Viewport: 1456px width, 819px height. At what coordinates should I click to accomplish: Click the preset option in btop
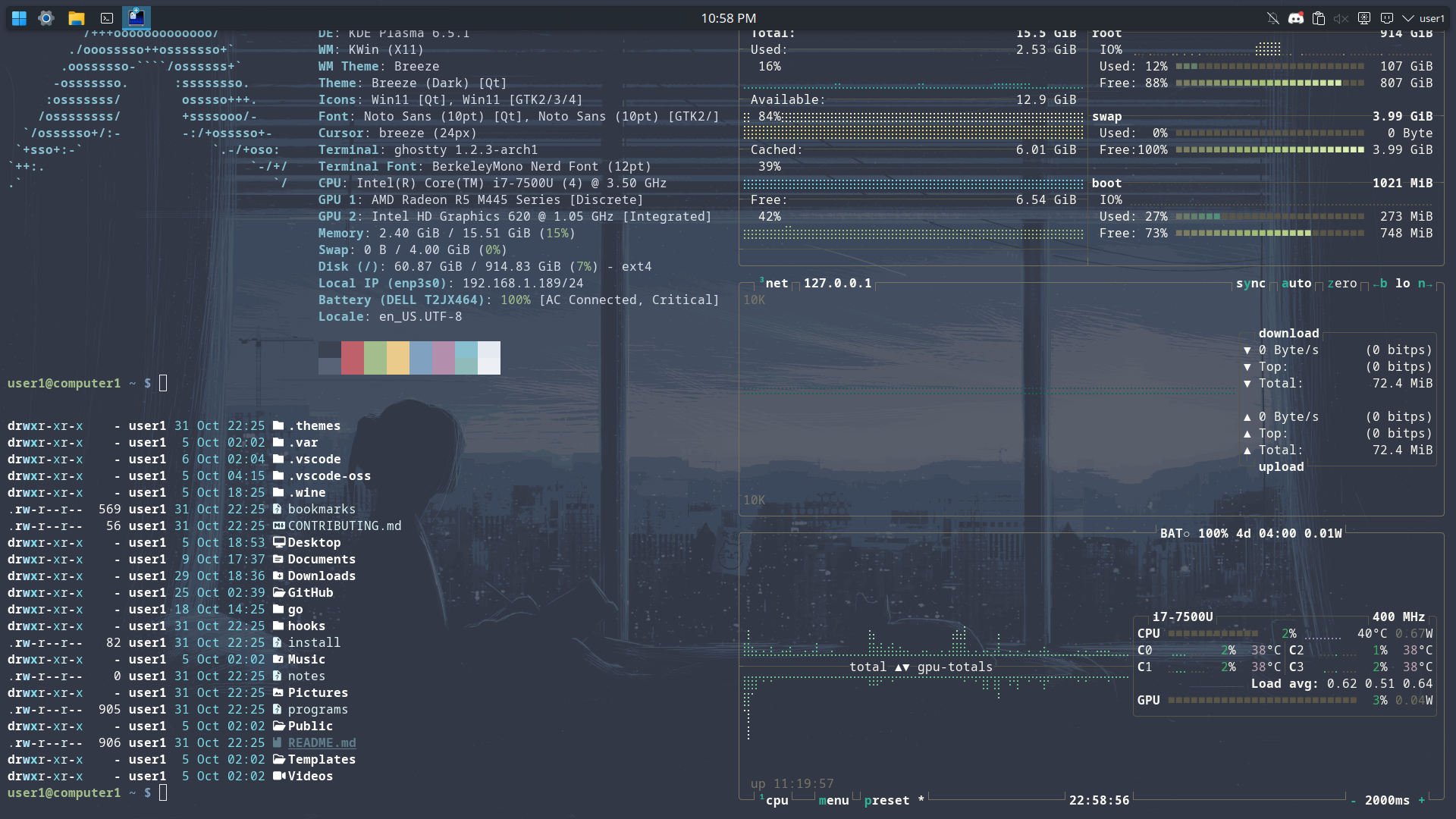coord(886,801)
